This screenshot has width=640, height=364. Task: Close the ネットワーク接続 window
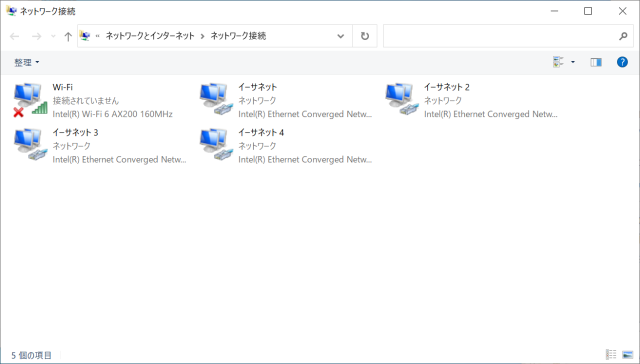pos(622,11)
